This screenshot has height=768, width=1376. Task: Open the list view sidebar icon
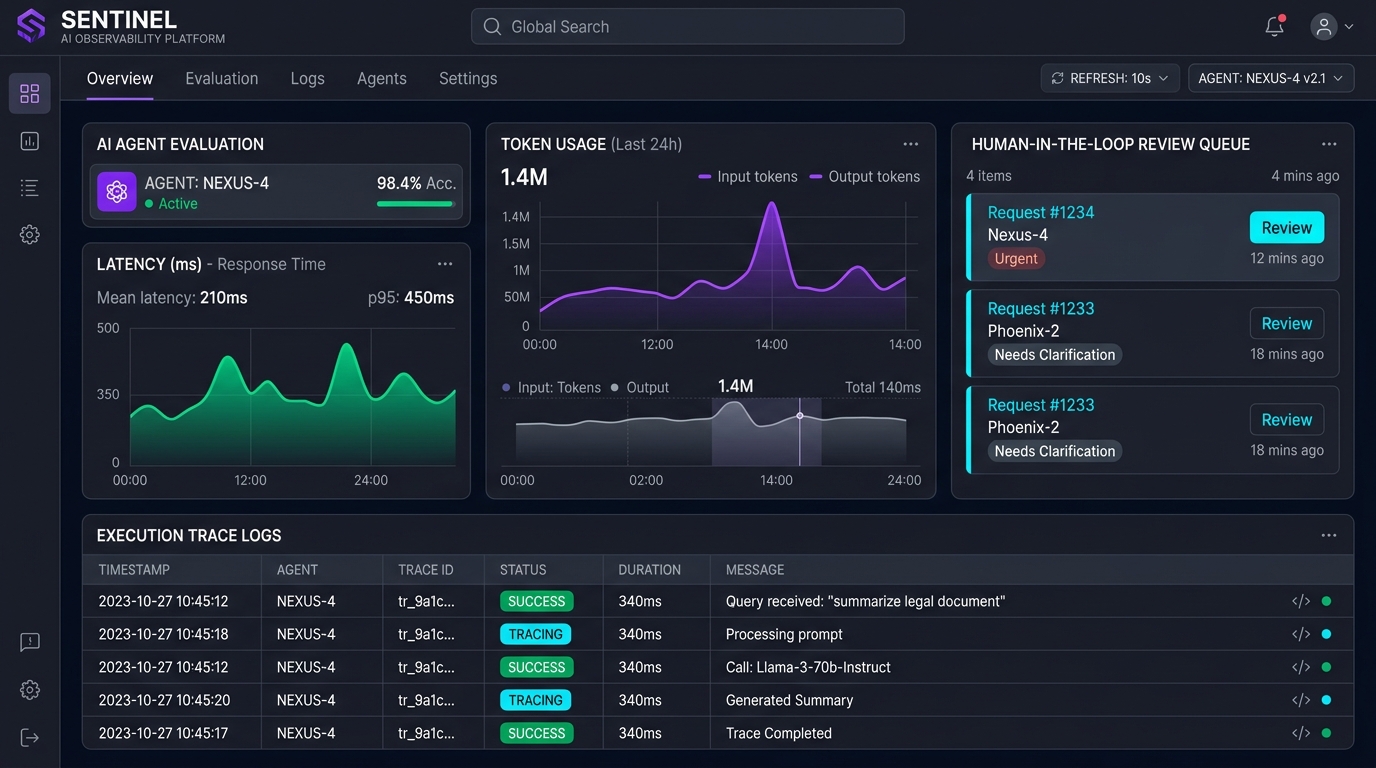point(30,188)
